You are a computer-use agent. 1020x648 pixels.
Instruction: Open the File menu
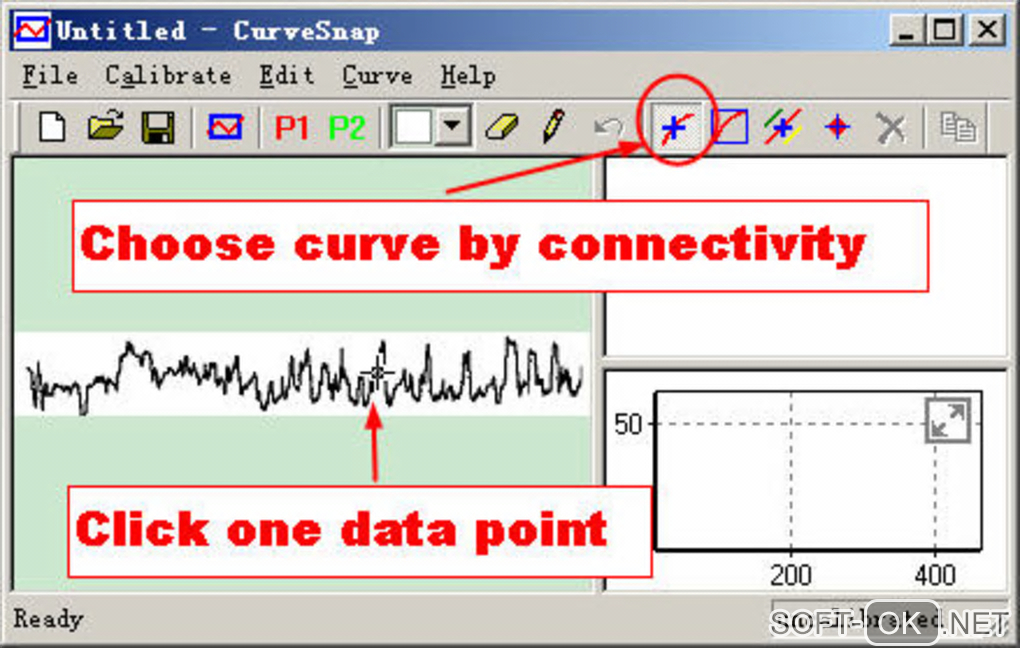[x=50, y=75]
